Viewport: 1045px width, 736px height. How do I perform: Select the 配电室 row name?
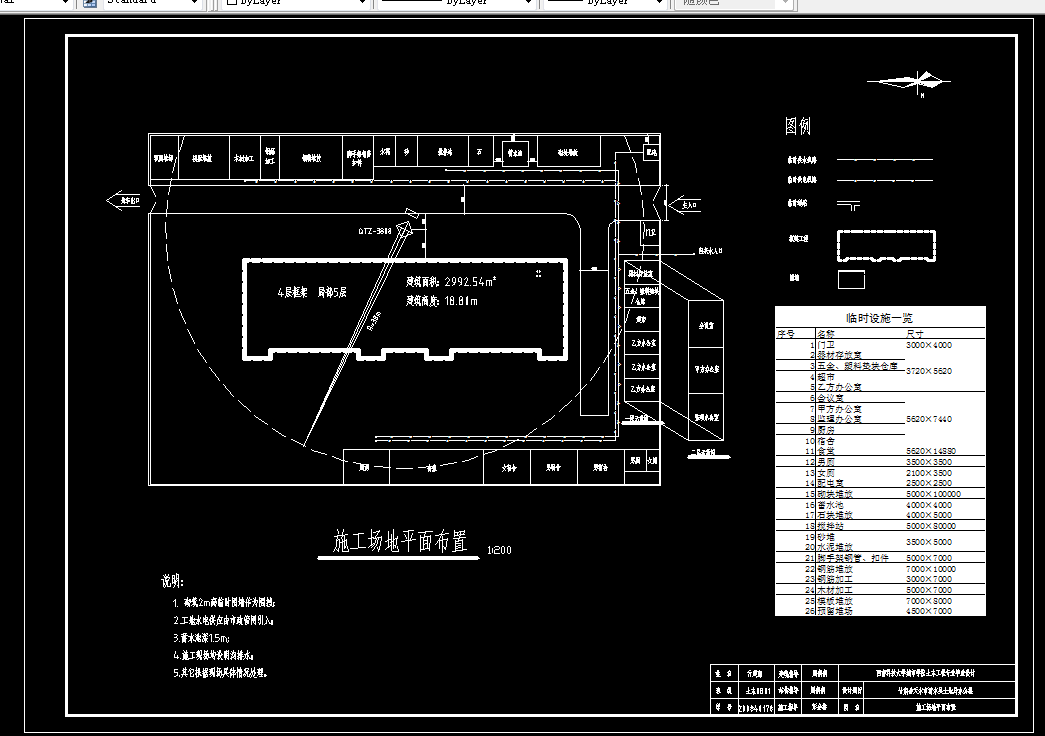tap(830, 483)
